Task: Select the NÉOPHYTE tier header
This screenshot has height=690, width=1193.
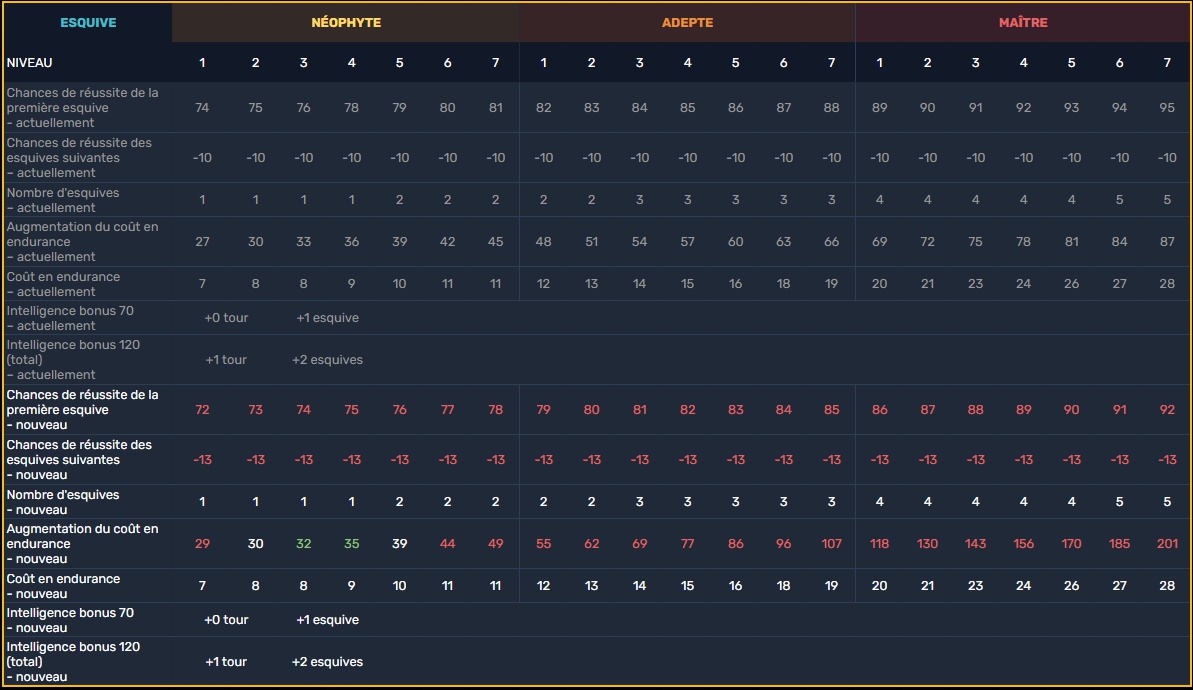Action: tap(346, 23)
